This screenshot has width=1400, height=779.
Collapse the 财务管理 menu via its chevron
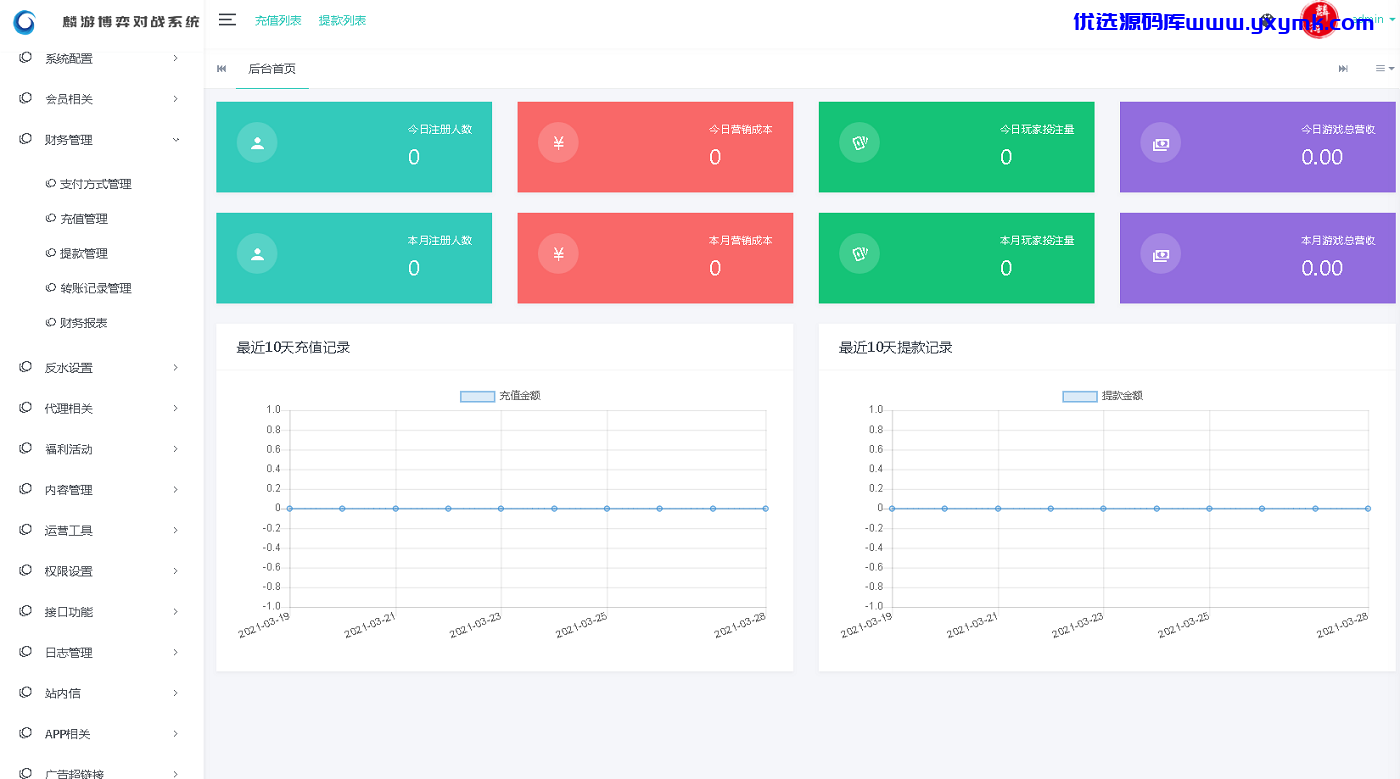point(176,139)
